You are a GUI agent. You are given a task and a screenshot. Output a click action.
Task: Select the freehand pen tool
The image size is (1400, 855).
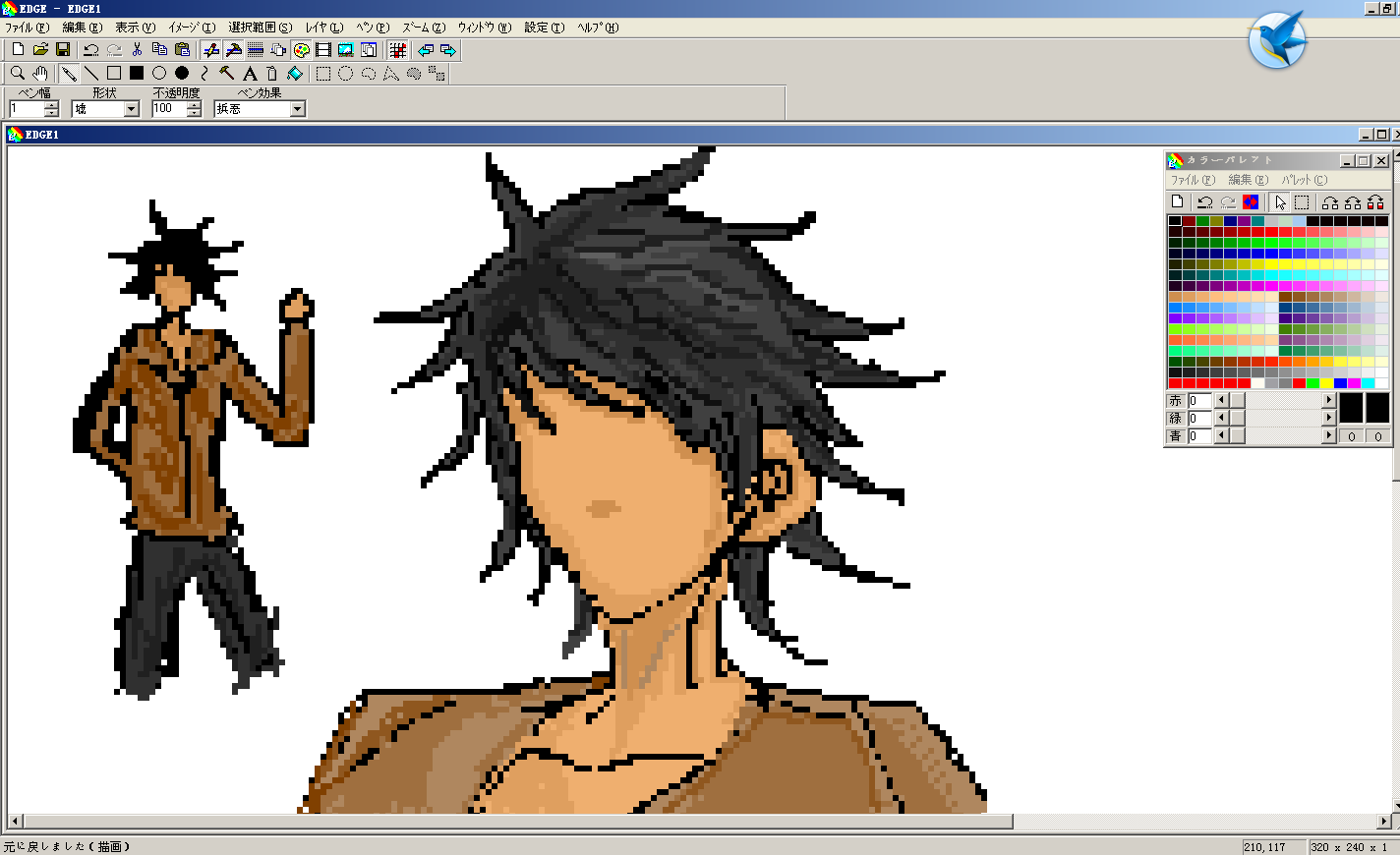click(x=69, y=74)
